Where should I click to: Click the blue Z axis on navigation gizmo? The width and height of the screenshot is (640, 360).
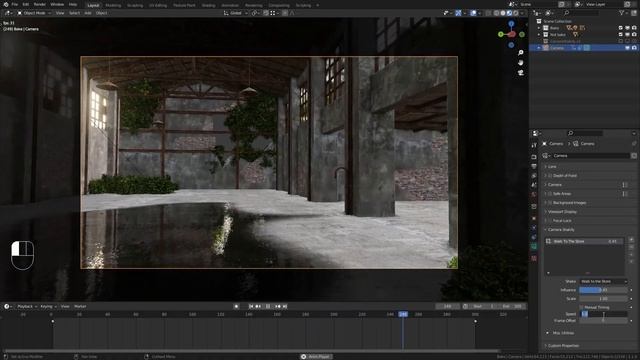(511, 24)
